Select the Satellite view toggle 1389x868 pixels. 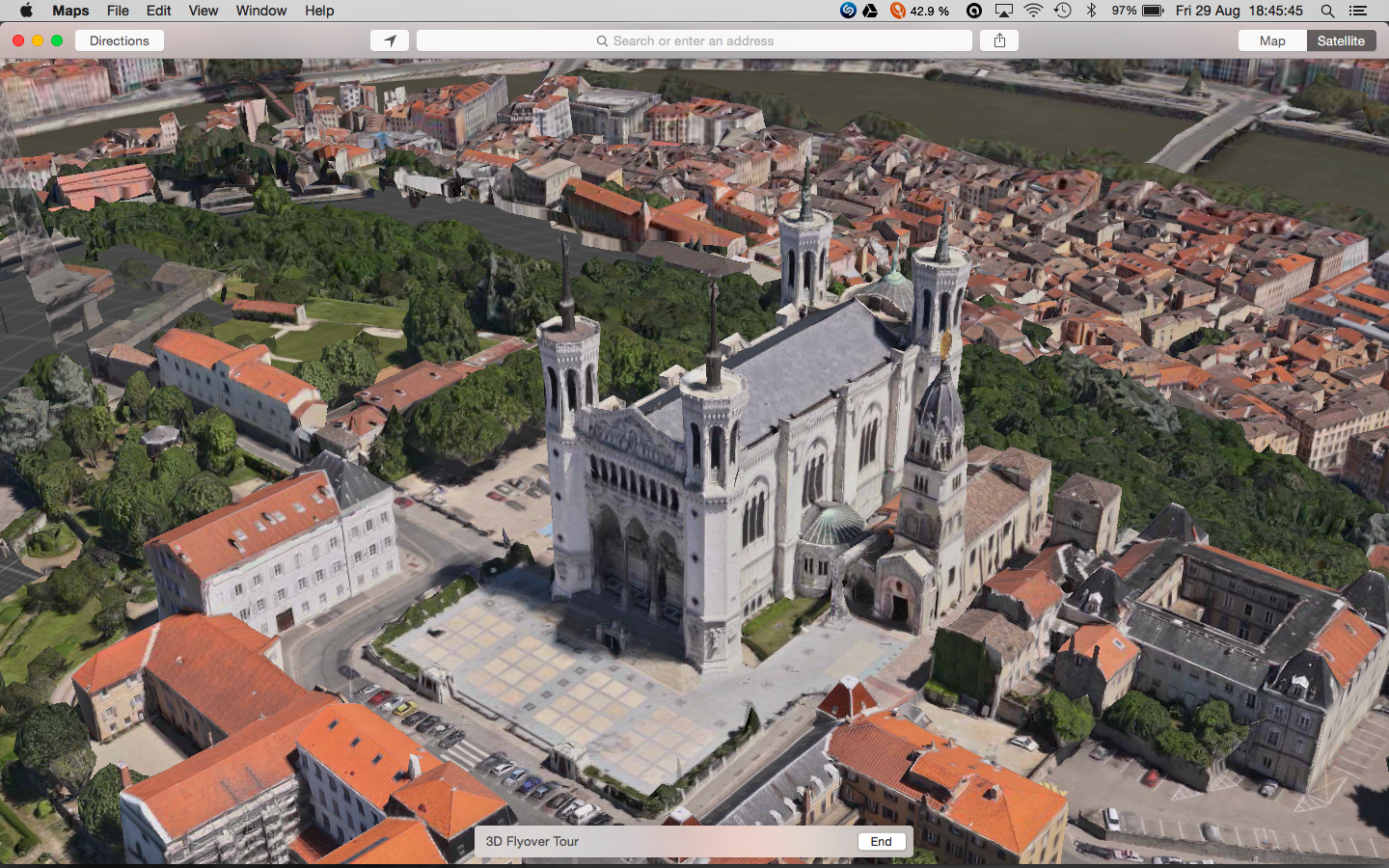click(1341, 41)
